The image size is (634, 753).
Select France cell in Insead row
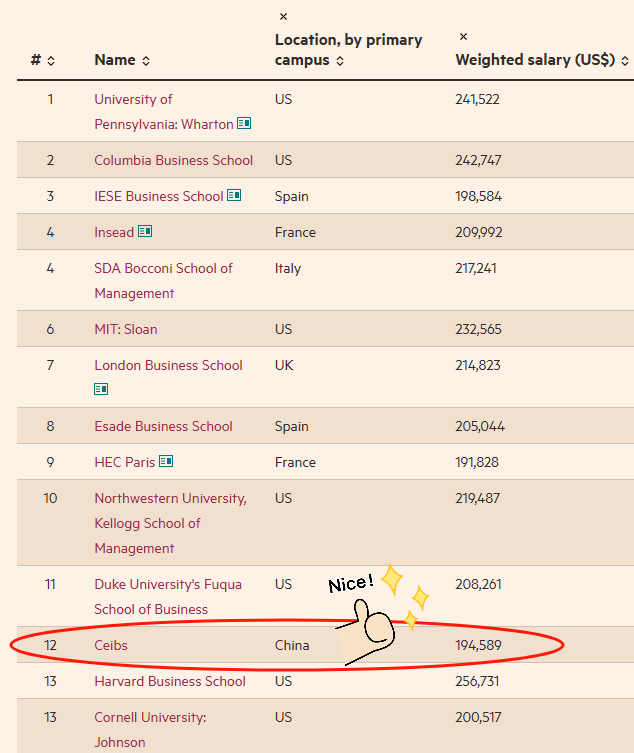pos(295,232)
